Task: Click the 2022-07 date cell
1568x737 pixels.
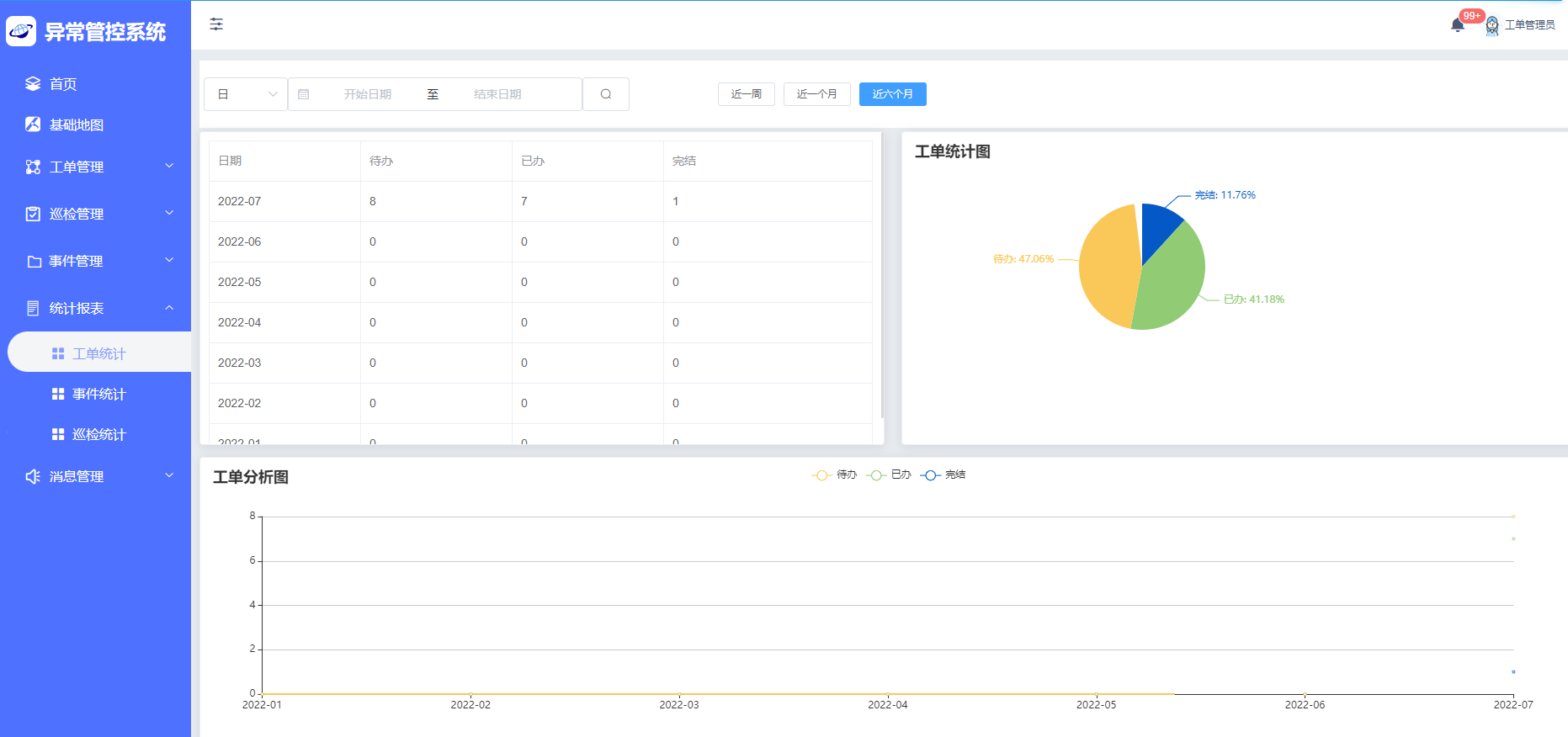Action: pos(284,201)
